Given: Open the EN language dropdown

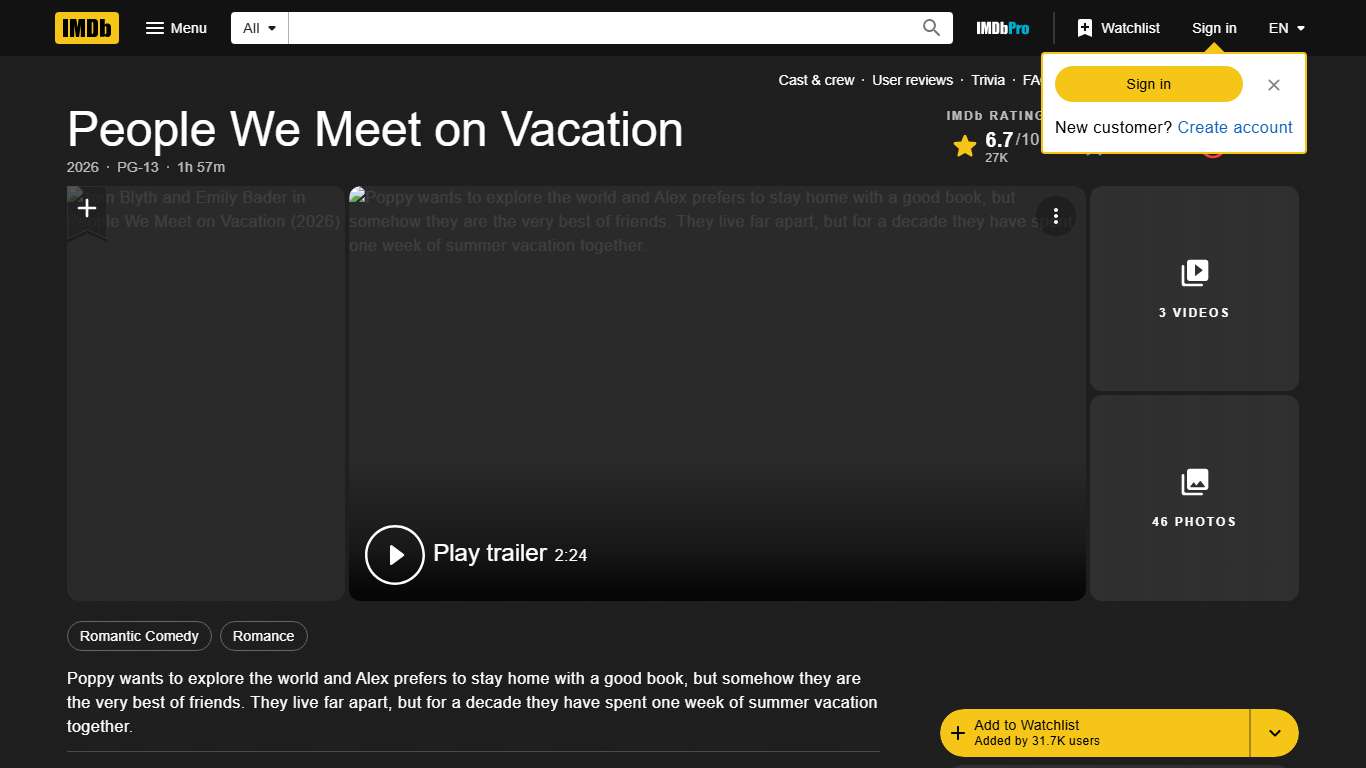Looking at the screenshot, I should pos(1286,28).
